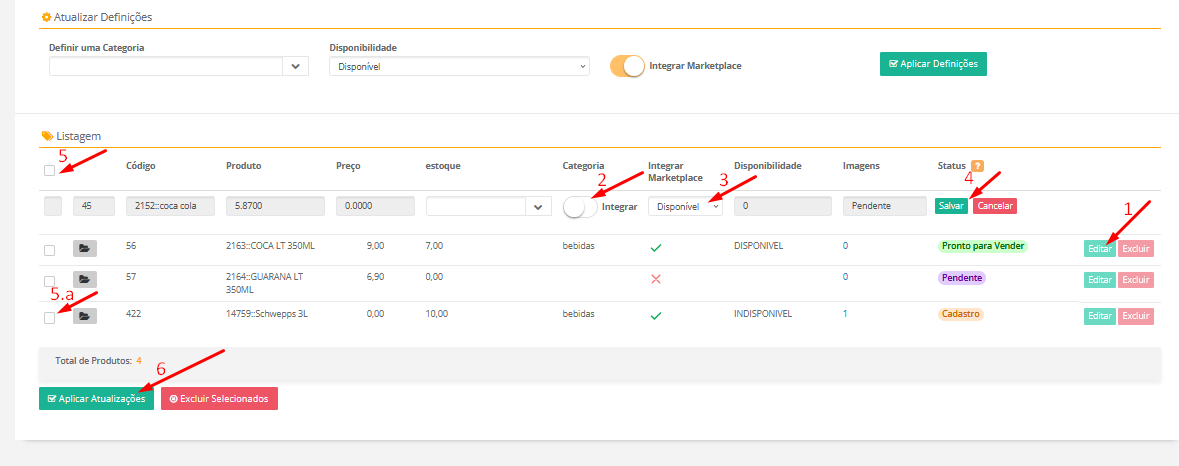Click Editar for the GUARANA LT 350ML row
The image size is (1179, 466).
coord(1099,280)
